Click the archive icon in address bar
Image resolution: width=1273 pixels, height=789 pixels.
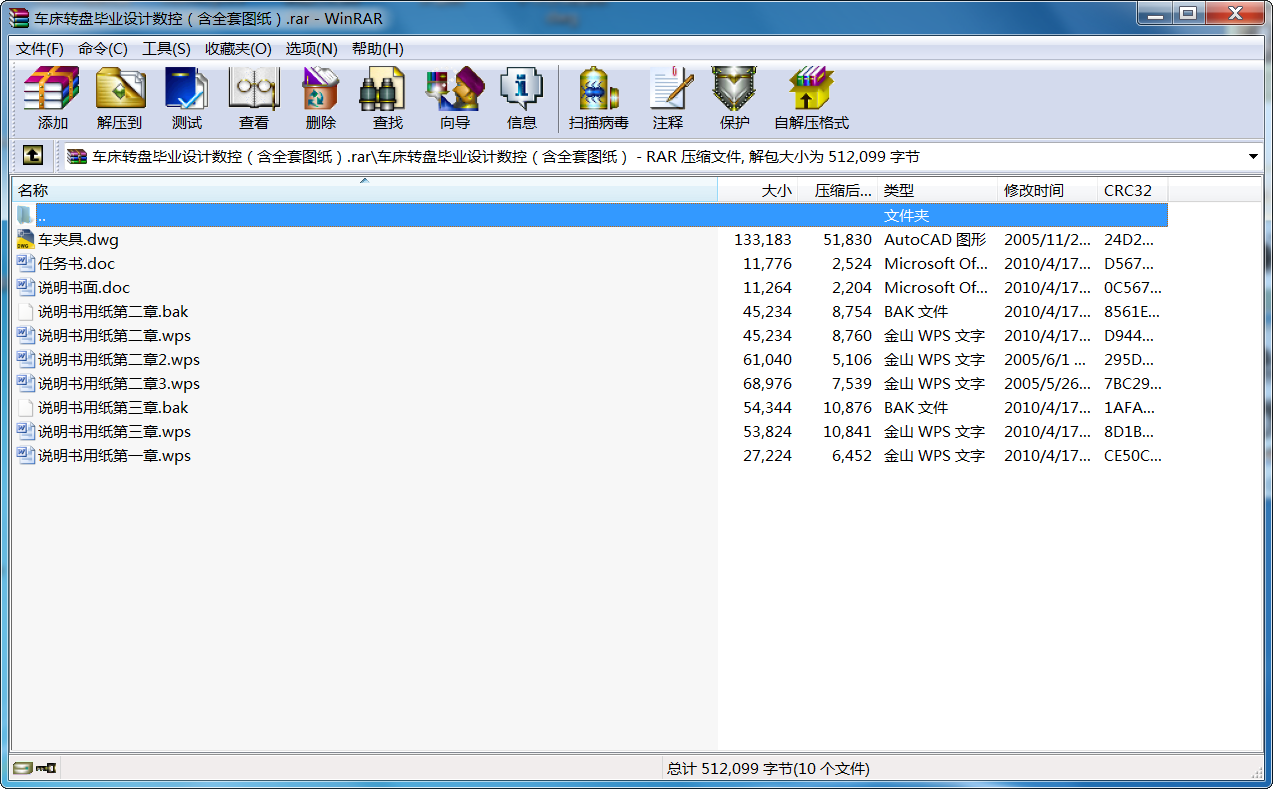pyautogui.click(x=77, y=157)
